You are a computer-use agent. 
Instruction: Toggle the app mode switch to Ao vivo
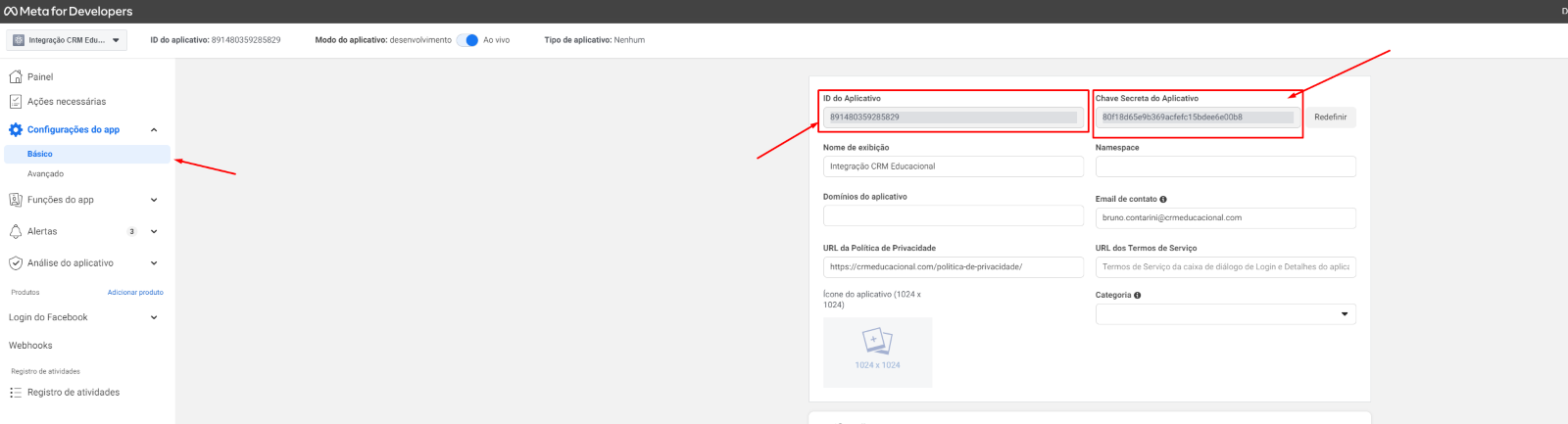coord(467,40)
